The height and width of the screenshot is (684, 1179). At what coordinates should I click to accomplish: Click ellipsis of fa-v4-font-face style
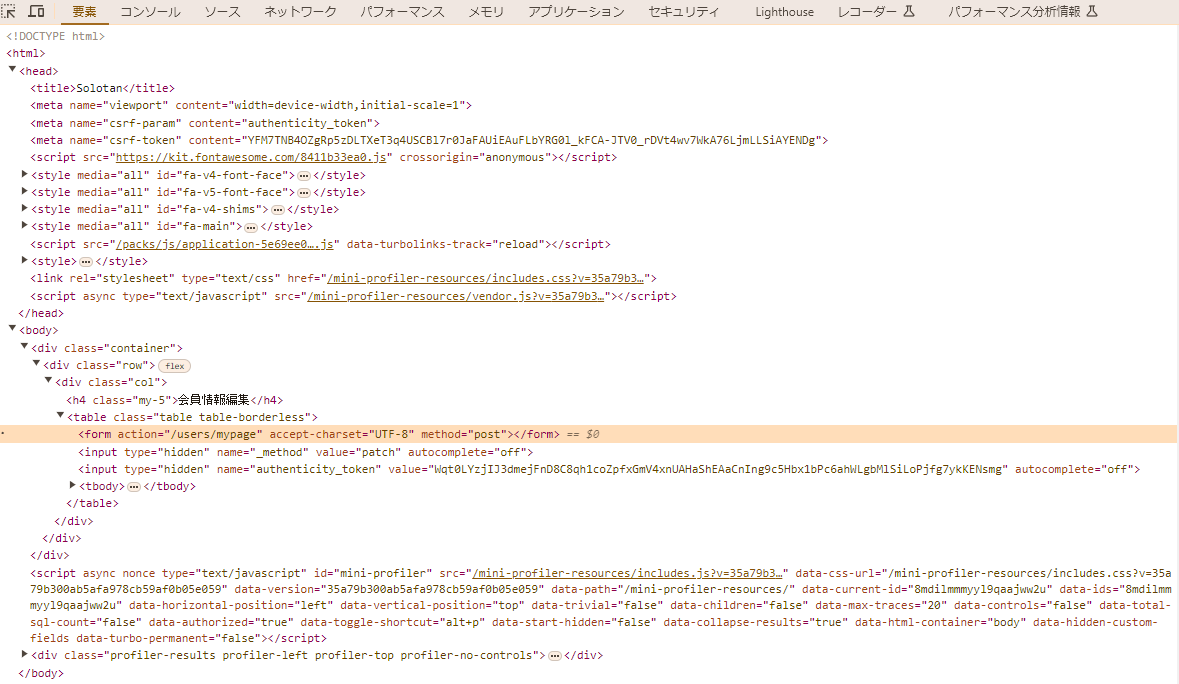coord(304,176)
